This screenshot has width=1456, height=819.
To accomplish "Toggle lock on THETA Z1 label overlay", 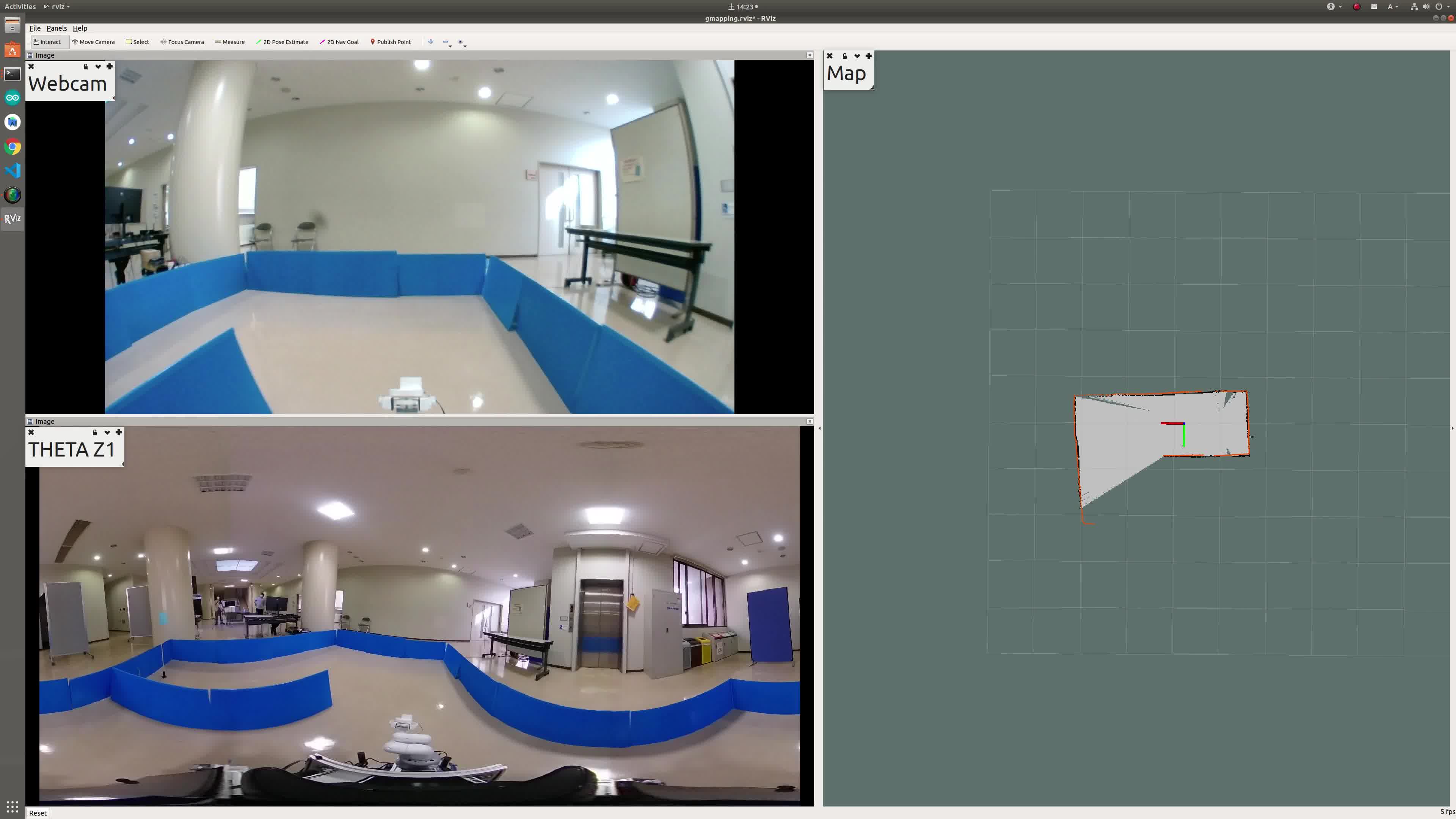I will (94, 432).
